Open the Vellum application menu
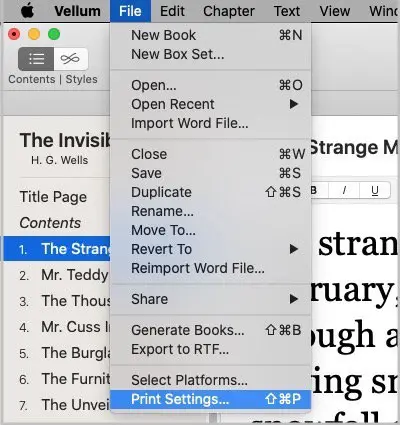The width and height of the screenshot is (400, 425). 77,11
